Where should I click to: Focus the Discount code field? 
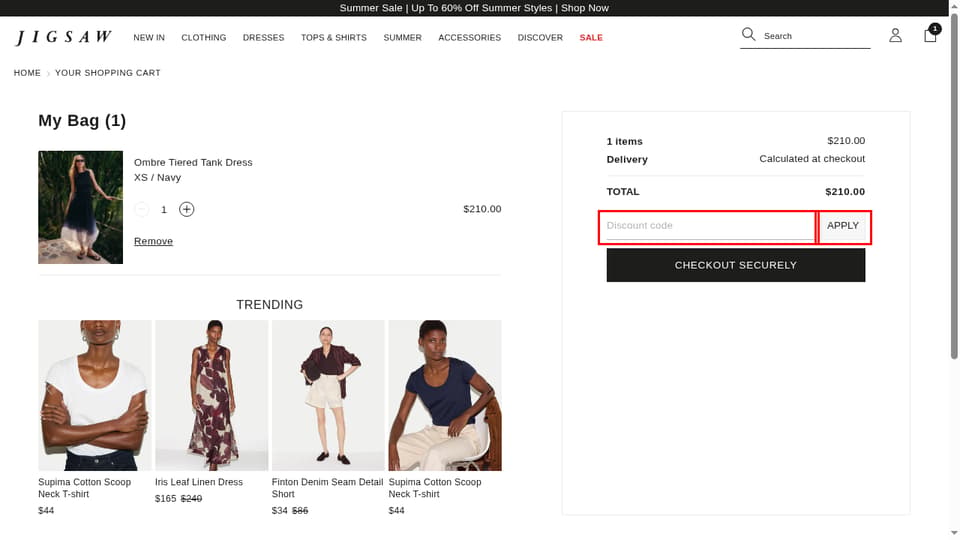710,226
